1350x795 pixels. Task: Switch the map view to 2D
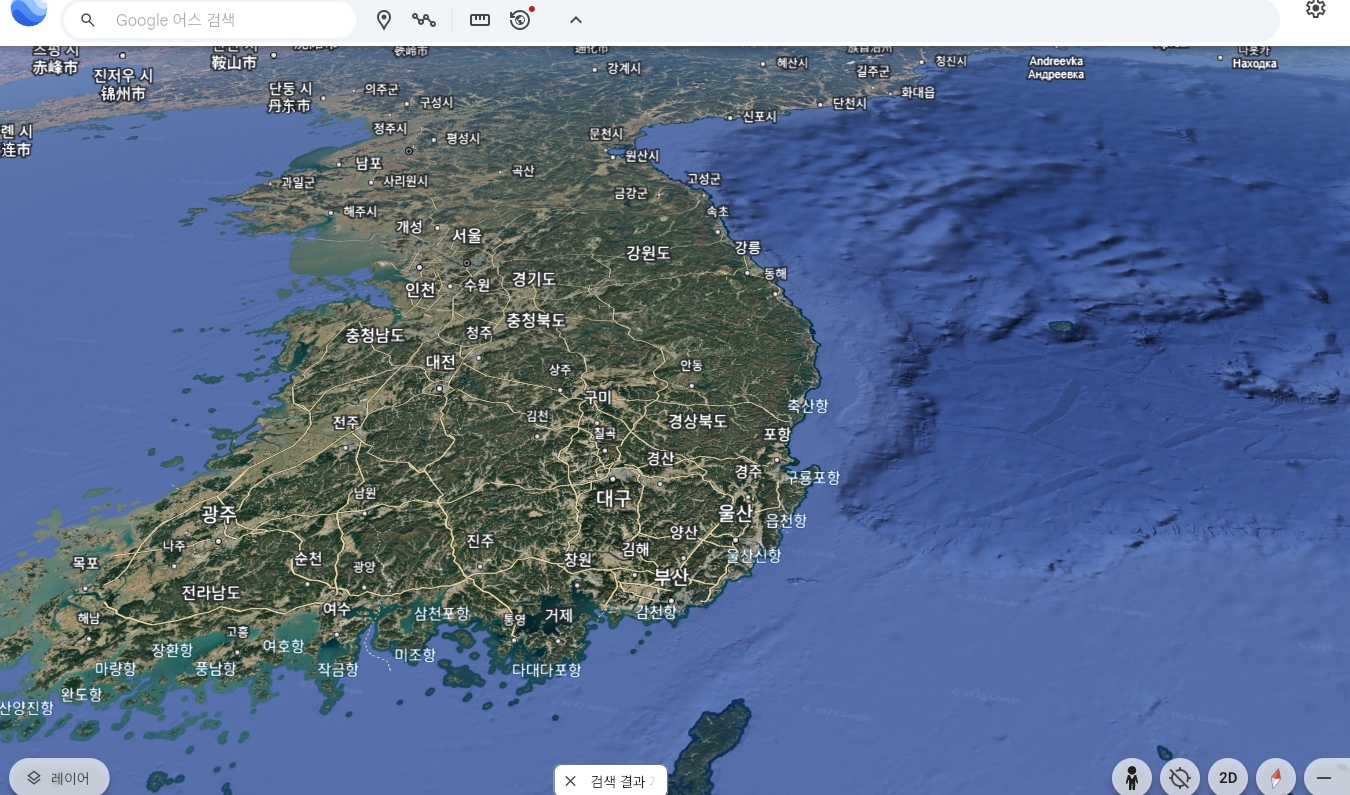1228,777
